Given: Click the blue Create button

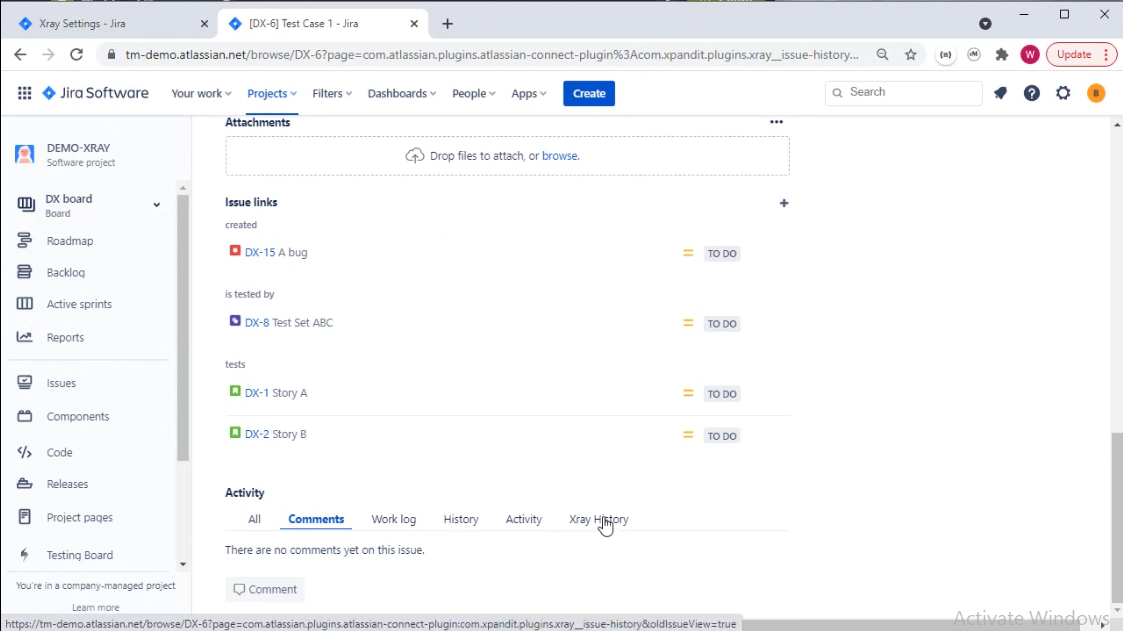Looking at the screenshot, I should coord(588,93).
